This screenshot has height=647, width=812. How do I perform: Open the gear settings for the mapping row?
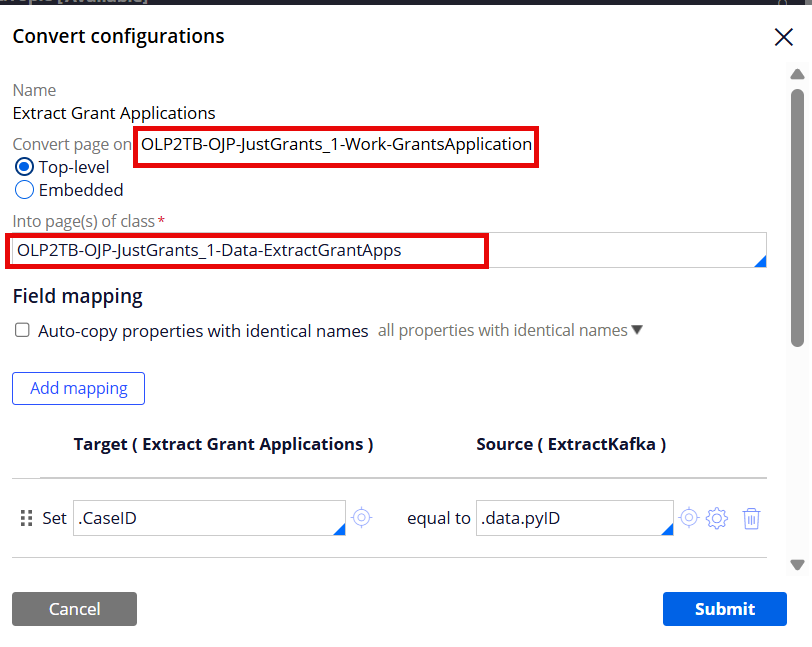pyautogui.click(x=717, y=518)
